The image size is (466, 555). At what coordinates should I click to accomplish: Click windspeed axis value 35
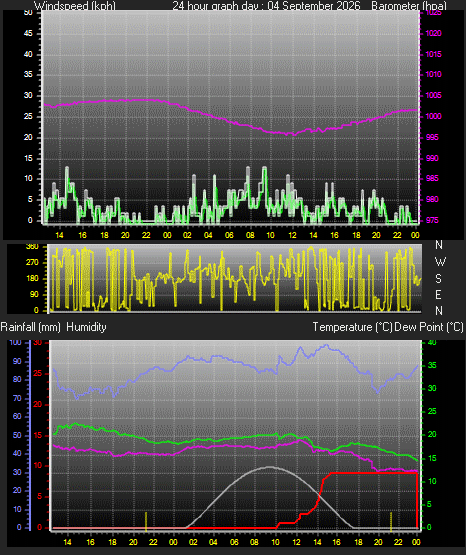(x=28, y=74)
